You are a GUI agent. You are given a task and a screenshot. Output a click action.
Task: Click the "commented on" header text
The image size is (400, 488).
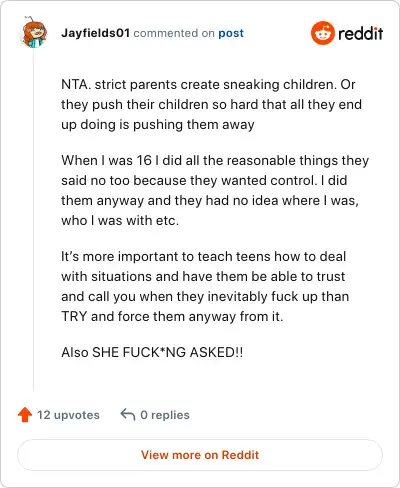(x=174, y=33)
